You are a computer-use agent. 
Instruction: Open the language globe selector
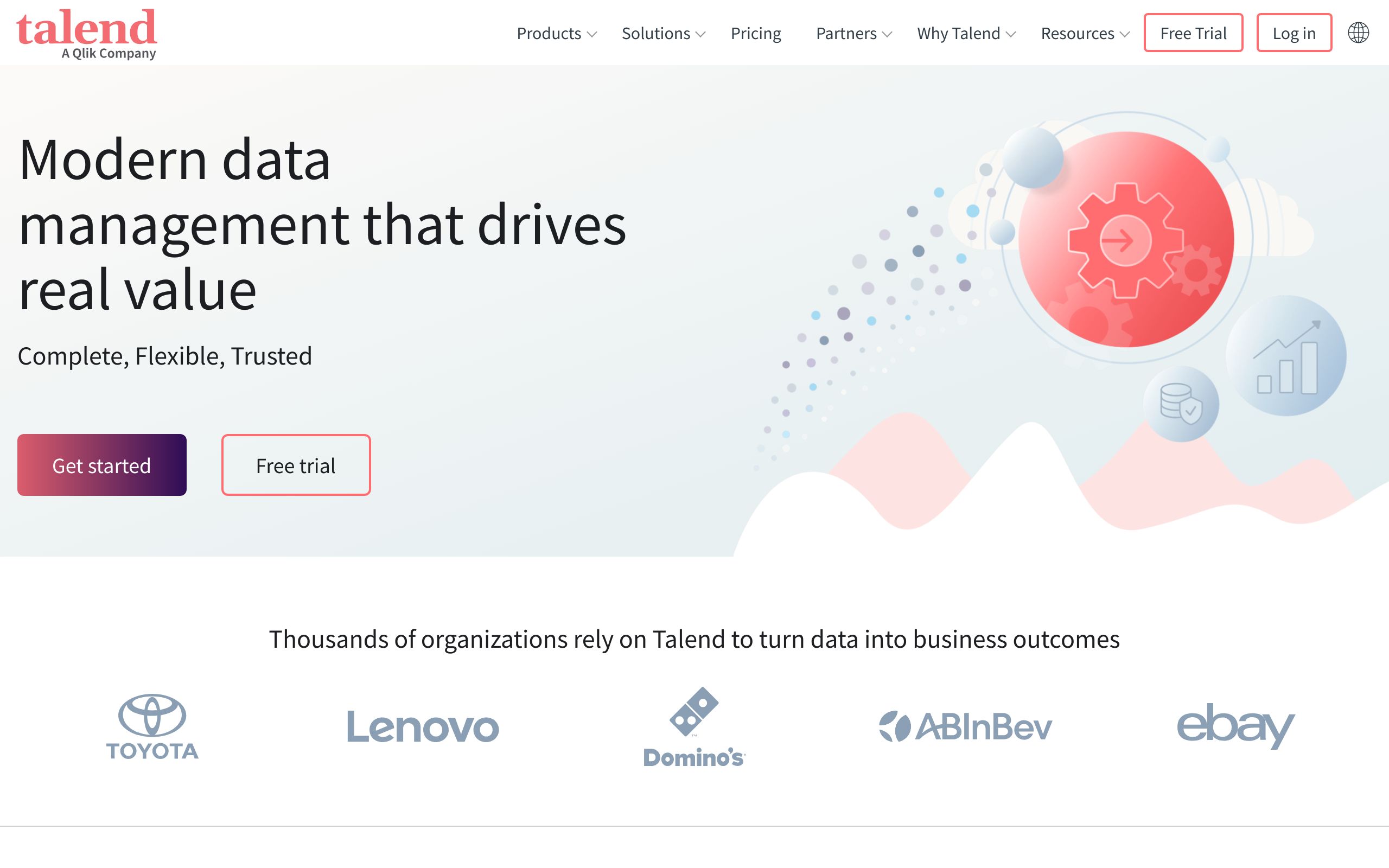pos(1358,33)
